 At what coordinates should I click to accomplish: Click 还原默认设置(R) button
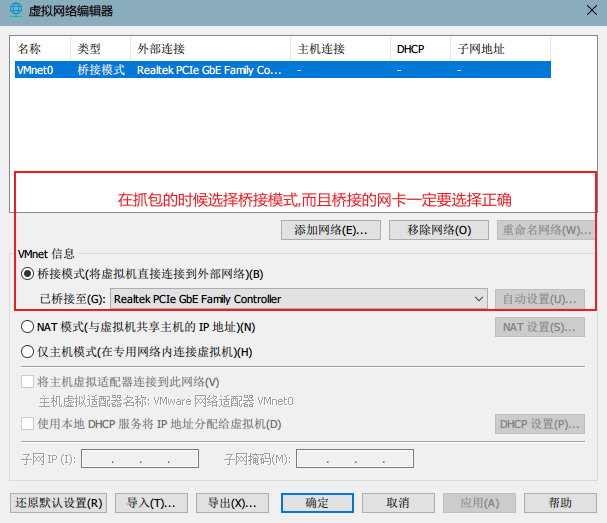pyautogui.click(x=58, y=503)
